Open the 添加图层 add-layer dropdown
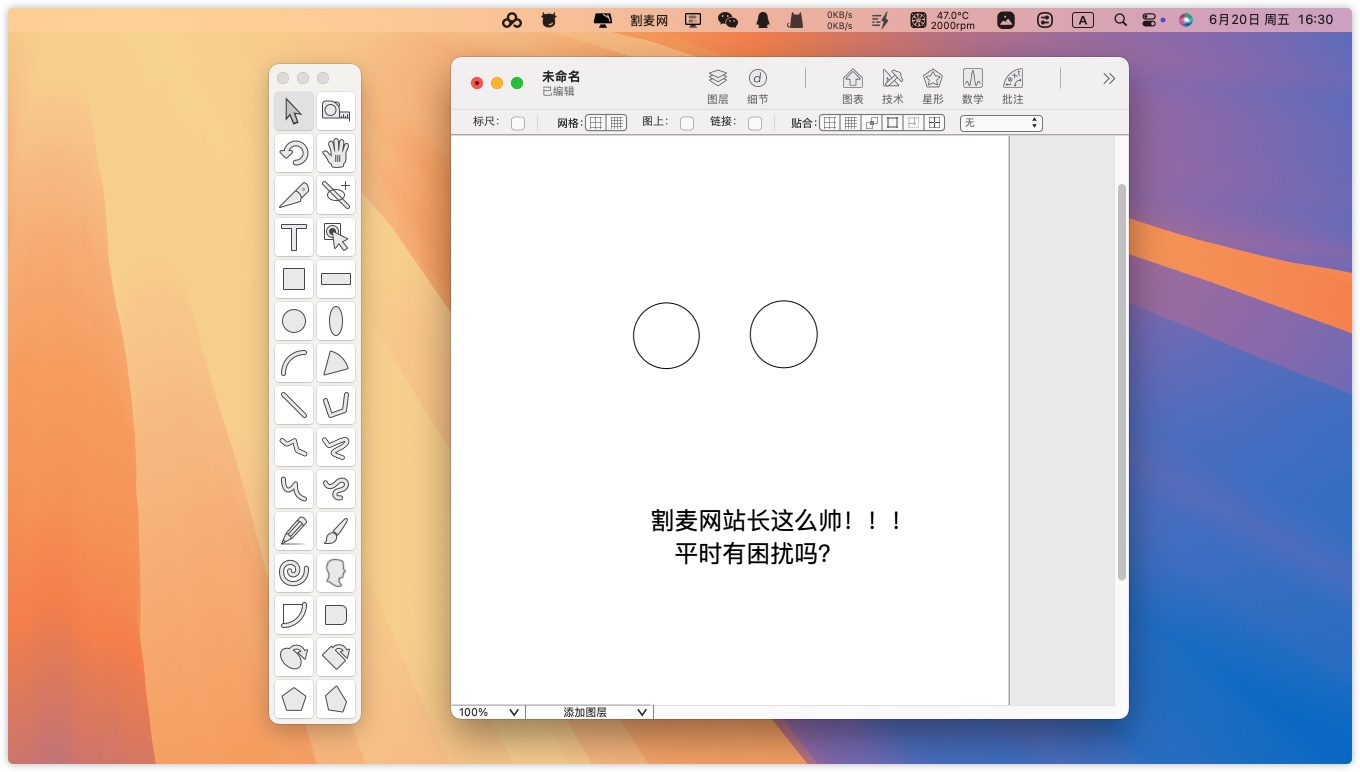Screen dimensions: 1360x772 (x=590, y=712)
